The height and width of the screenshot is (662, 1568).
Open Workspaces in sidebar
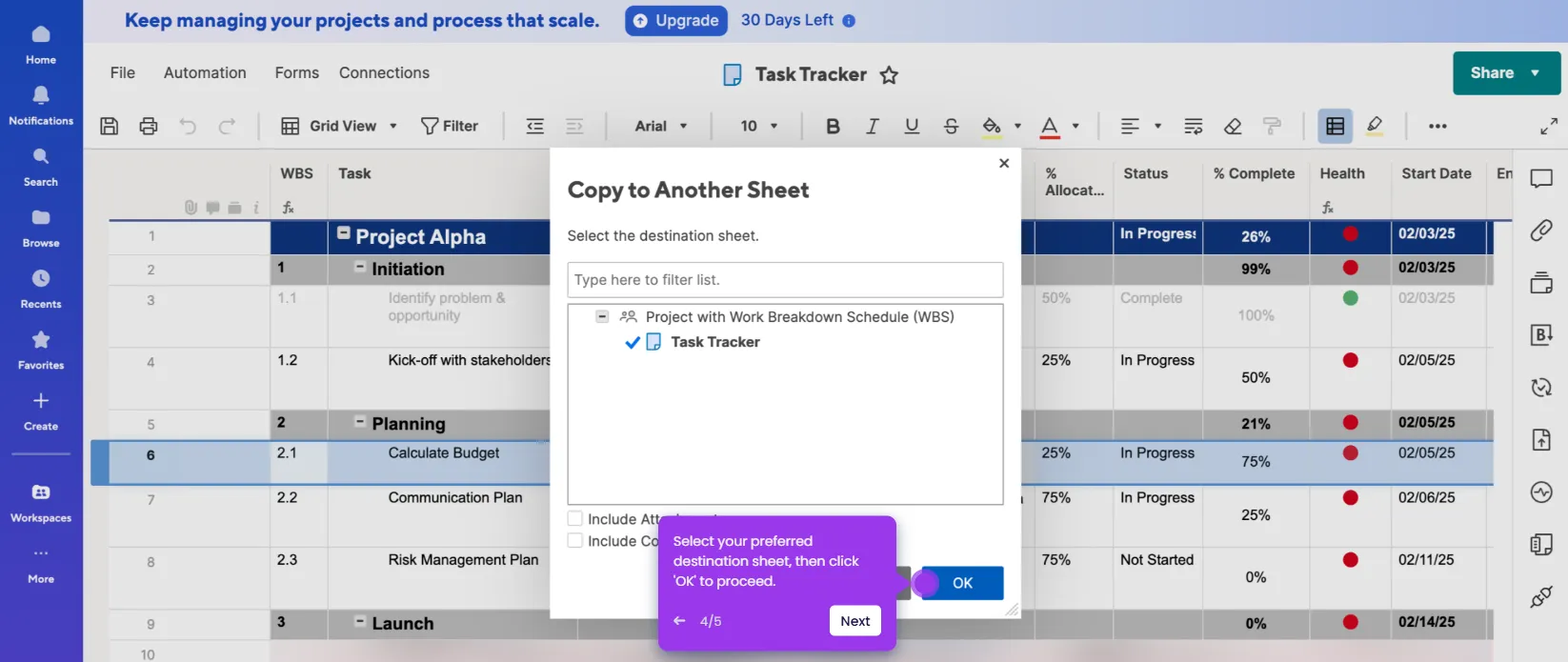(x=41, y=502)
